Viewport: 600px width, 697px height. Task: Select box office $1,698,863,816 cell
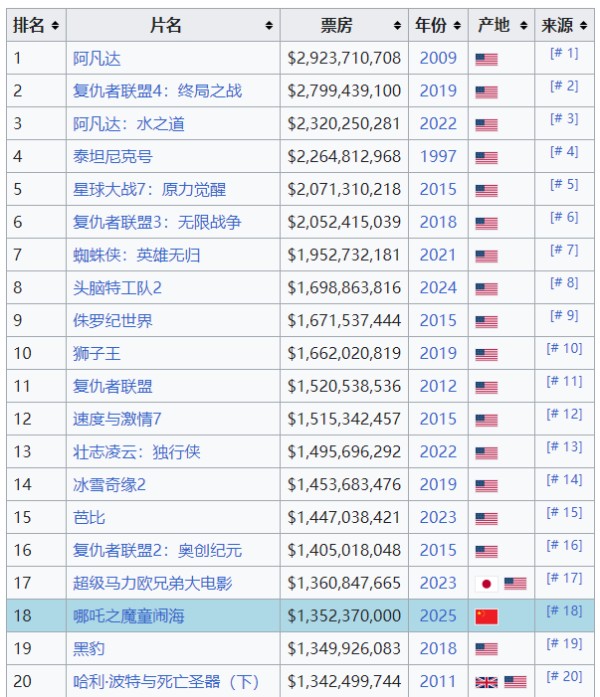coord(344,288)
